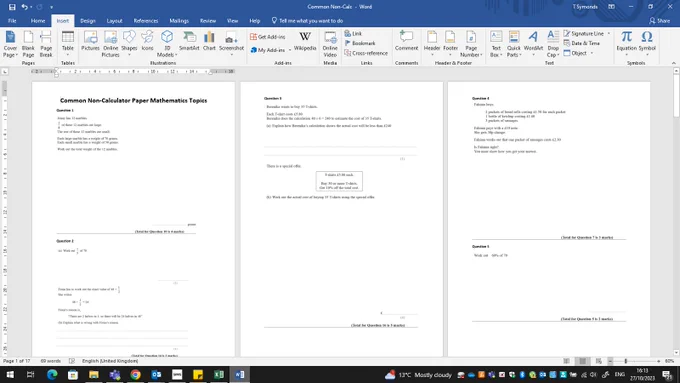Viewport: 680px width, 383px height.
Task: Insert a Blank Page
Action: click(28, 44)
